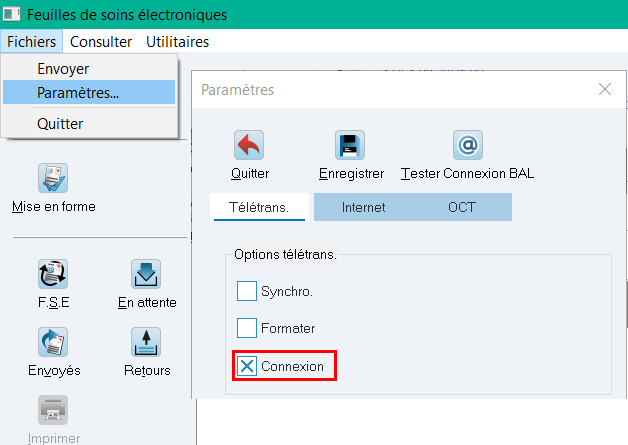Click the Tester Connexion BAL label

click(x=467, y=173)
